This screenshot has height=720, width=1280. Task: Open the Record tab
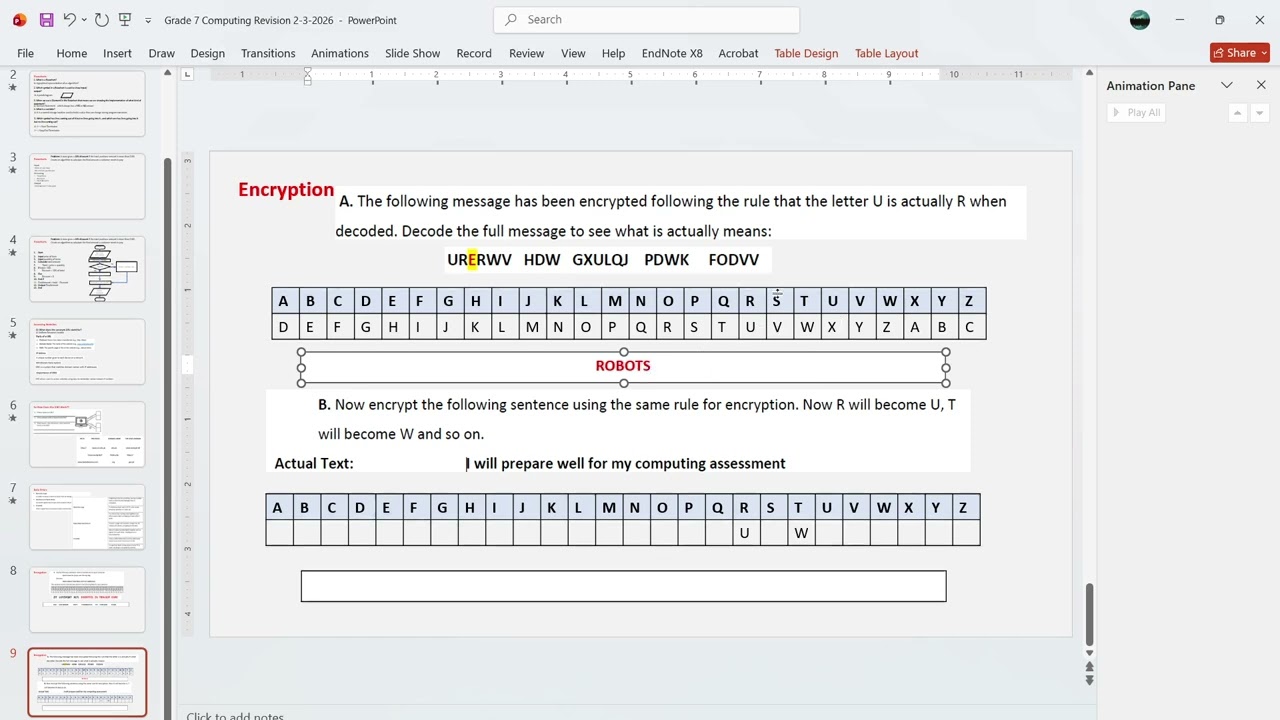coord(474,53)
